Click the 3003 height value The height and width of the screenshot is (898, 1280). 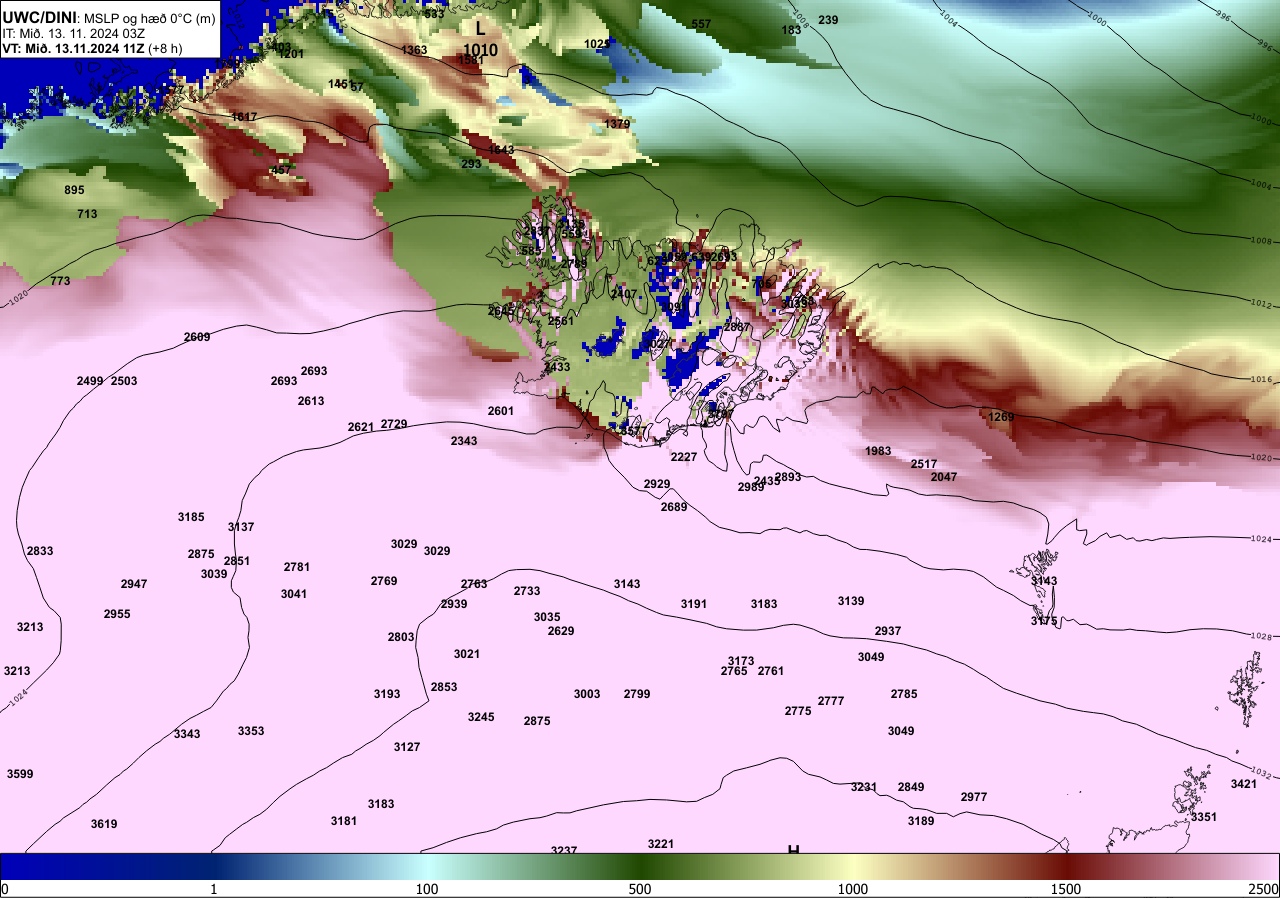(587, 694)
